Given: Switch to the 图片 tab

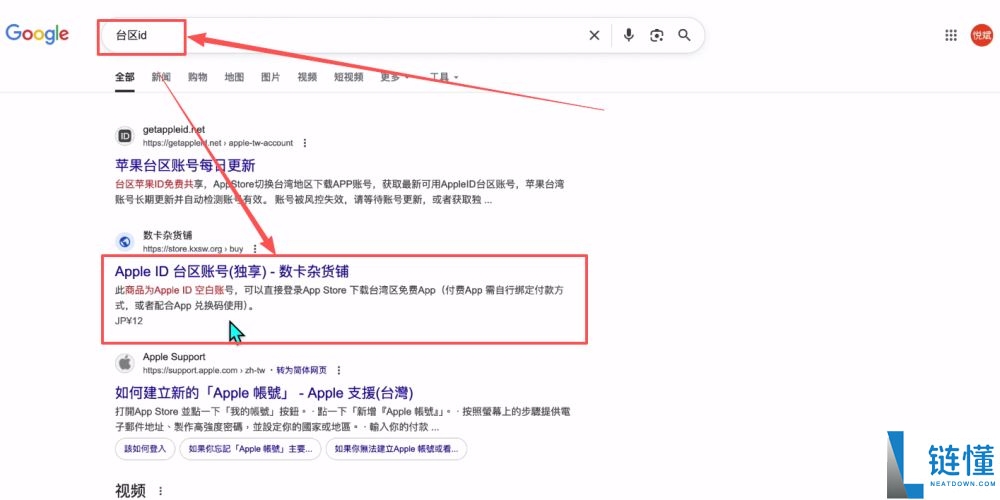Looking at the screenshot, I should (x=270, y=77).
